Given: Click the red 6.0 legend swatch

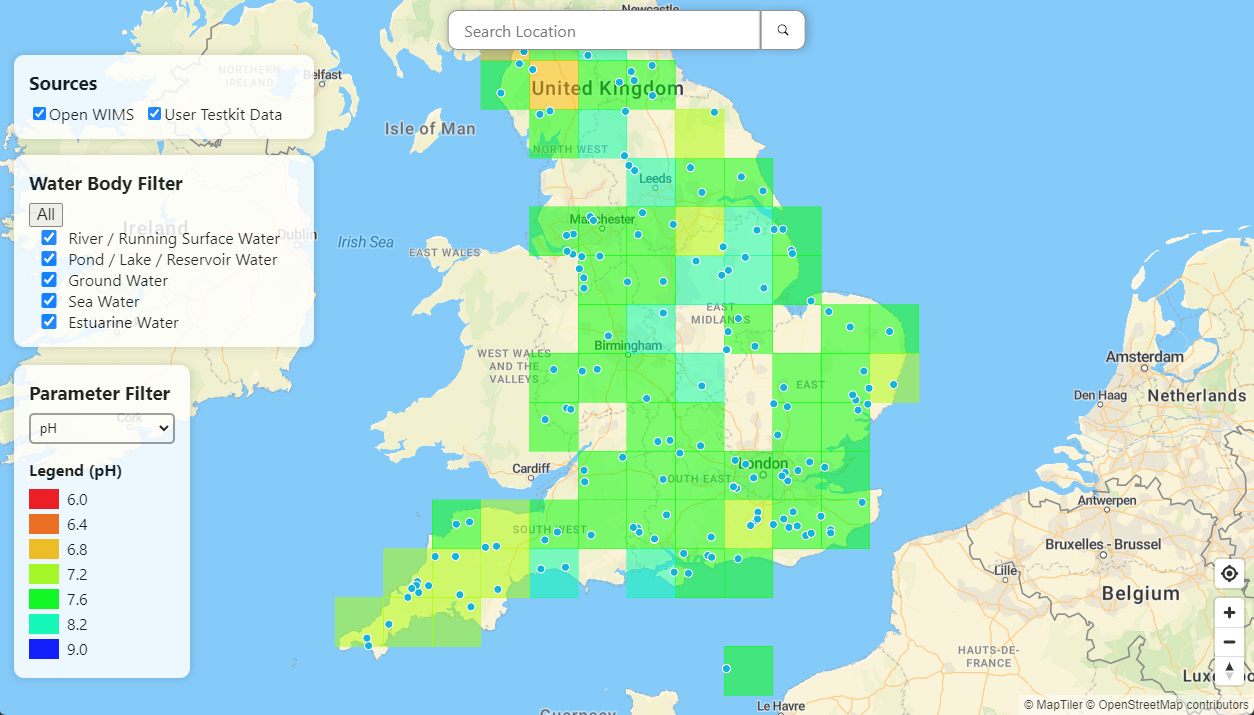Looking at the screenshot, I should coord(44,499).
